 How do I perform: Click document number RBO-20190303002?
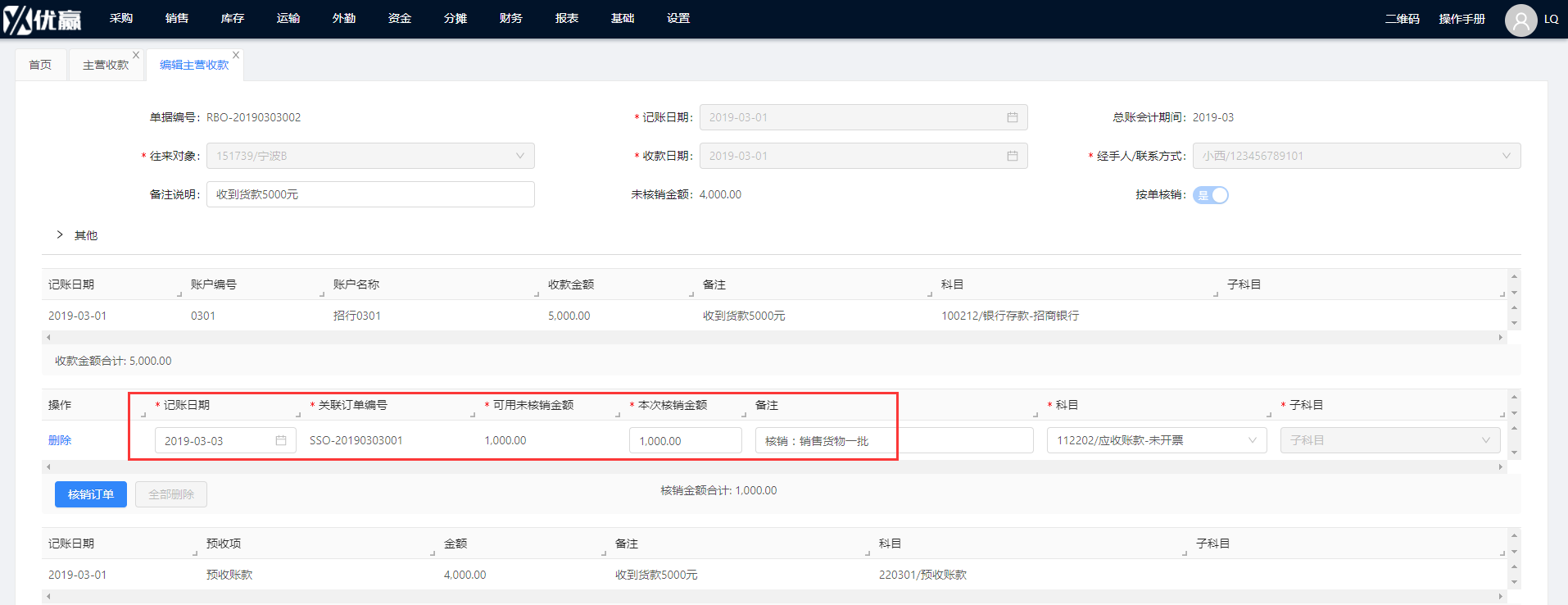[x=253, y=117]
